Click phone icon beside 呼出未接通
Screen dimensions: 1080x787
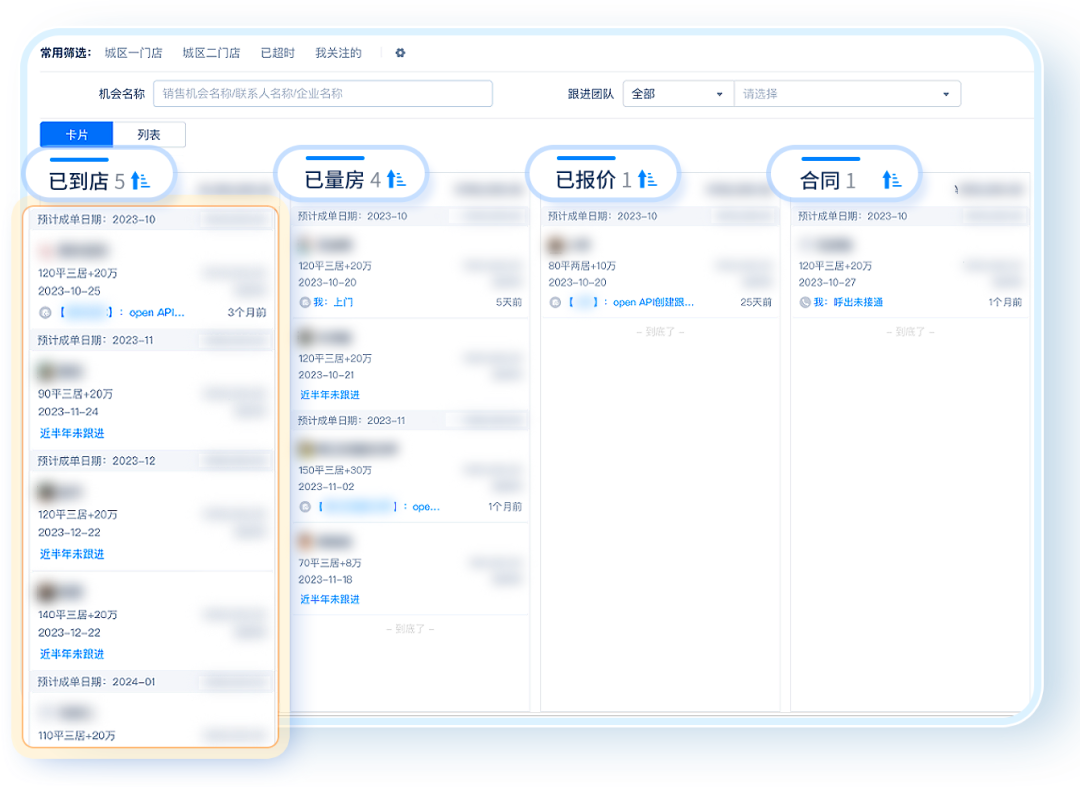805,302
